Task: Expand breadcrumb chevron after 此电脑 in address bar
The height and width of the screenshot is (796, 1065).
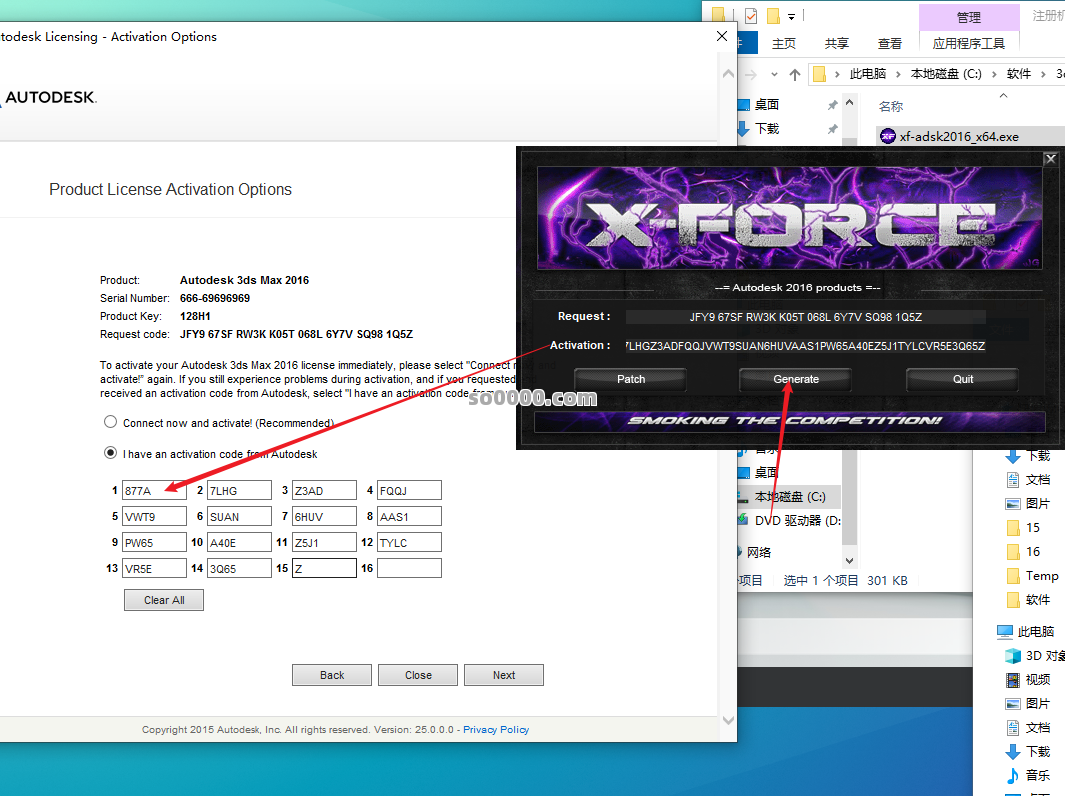Action: [x=898, y=74]
